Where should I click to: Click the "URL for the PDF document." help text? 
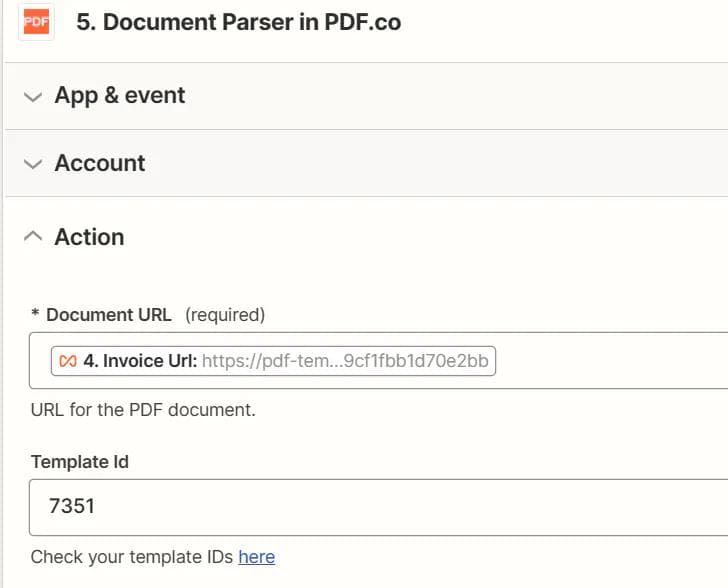click(143, 410)
